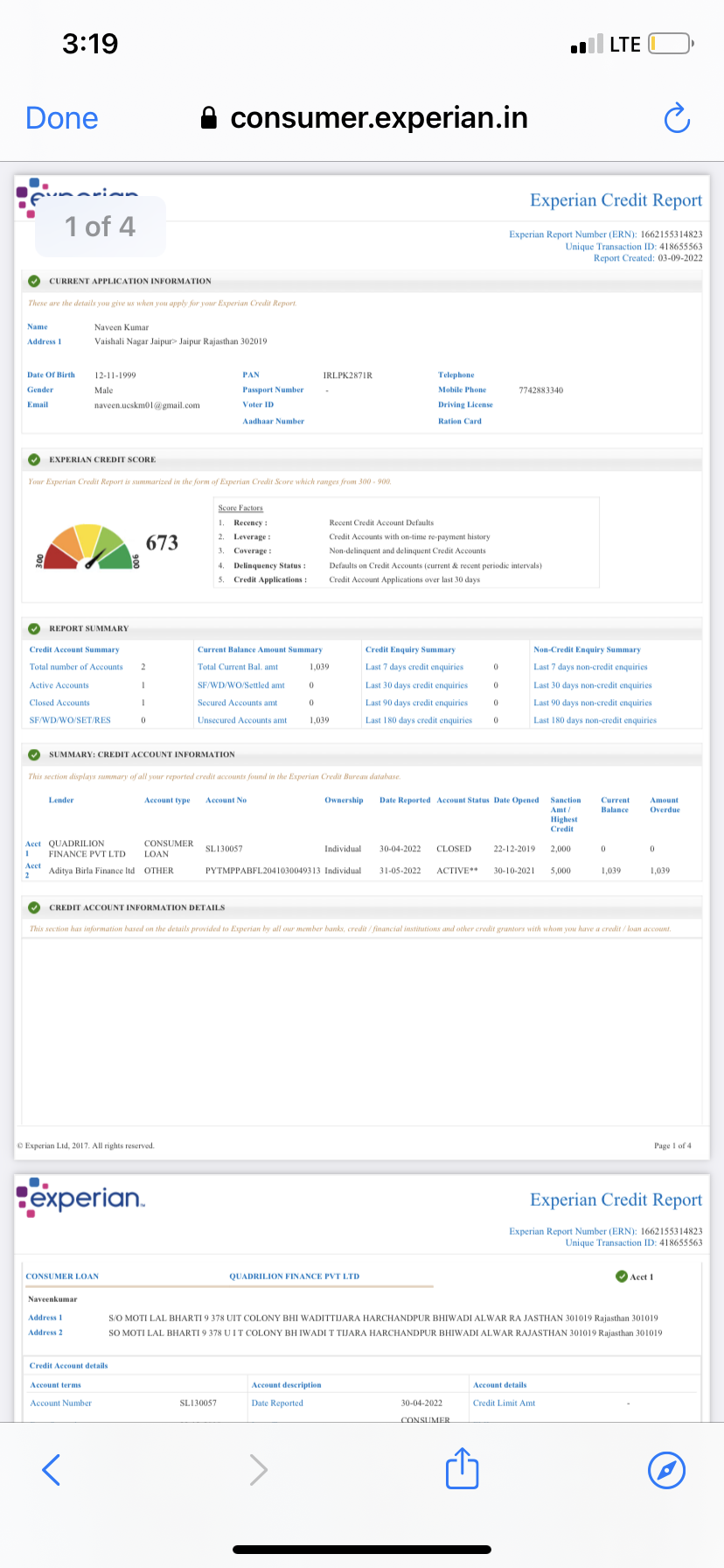Select QUADRILION FINANCE PVT LTD lender cell
724x1568 pixels.
(87, 849)
